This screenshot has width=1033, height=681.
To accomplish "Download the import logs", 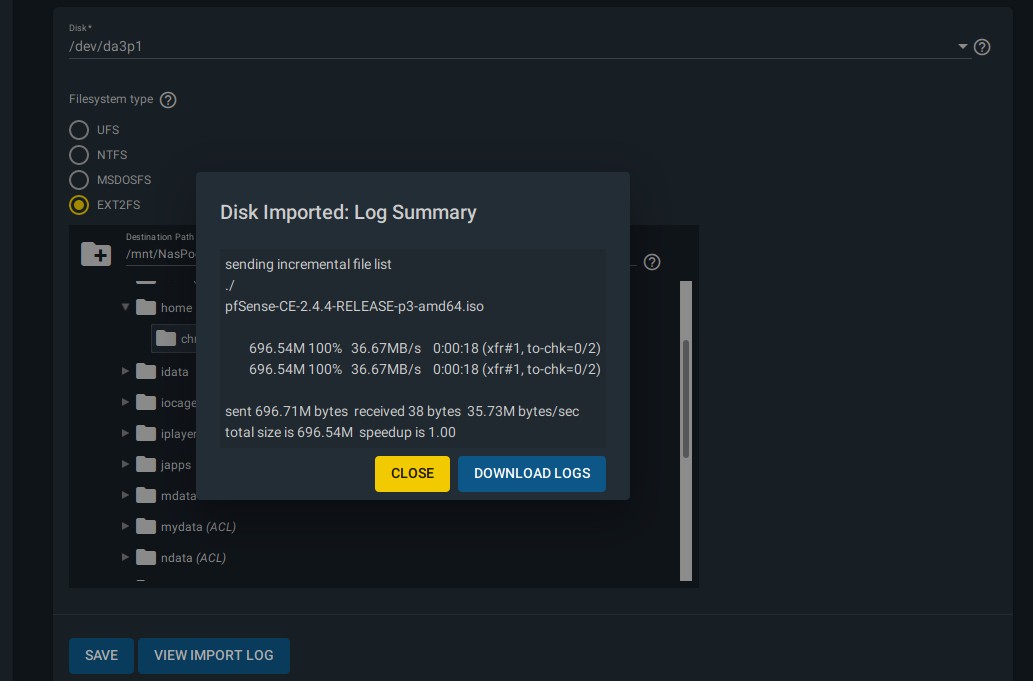I will [532, 474].
